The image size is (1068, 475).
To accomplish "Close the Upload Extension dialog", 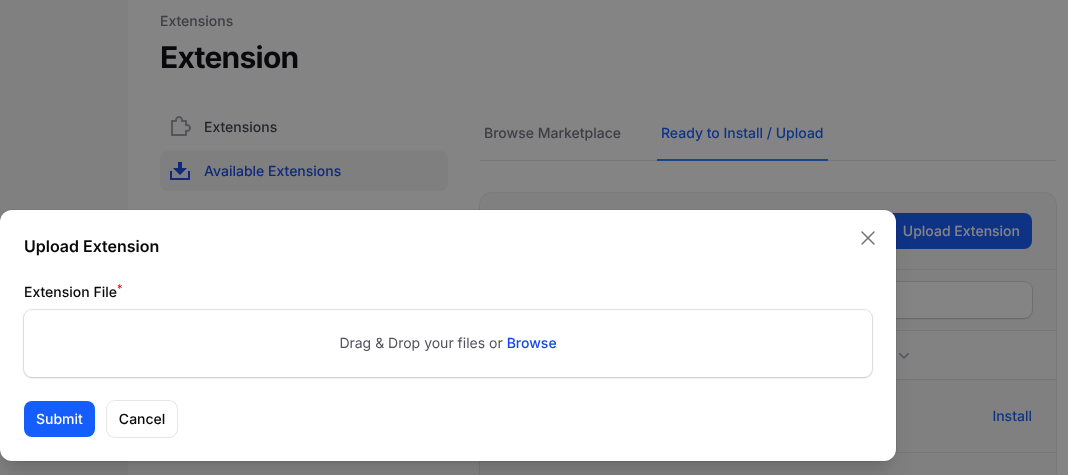I will [x=867, y=238].
